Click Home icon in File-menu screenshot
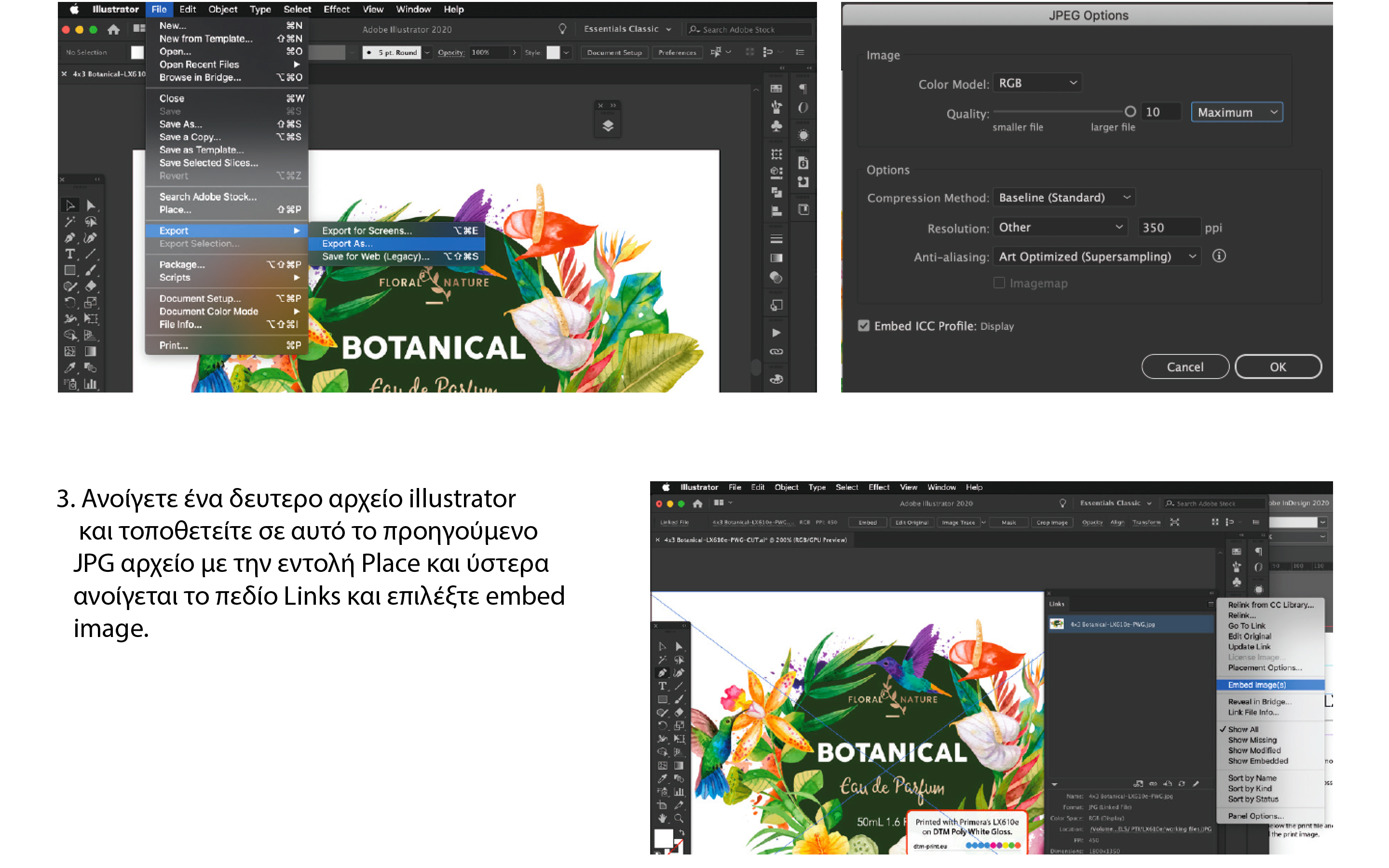Screen dimensions: 1389x868 click(x=114, y=29)
